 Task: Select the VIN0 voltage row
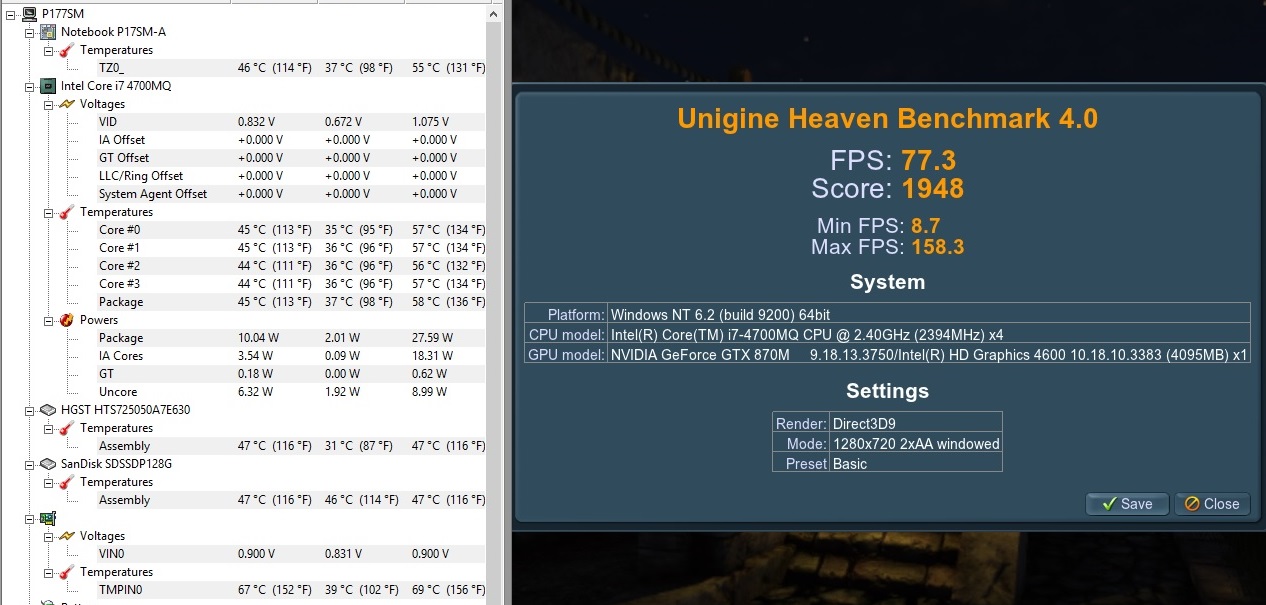[x=290, y=554]
